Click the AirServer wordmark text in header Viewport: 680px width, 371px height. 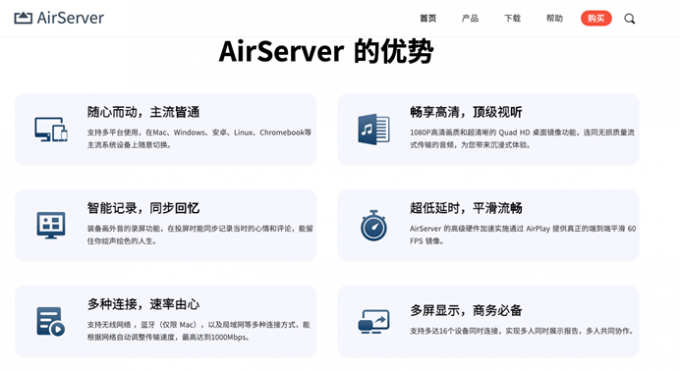pos(70,18)
